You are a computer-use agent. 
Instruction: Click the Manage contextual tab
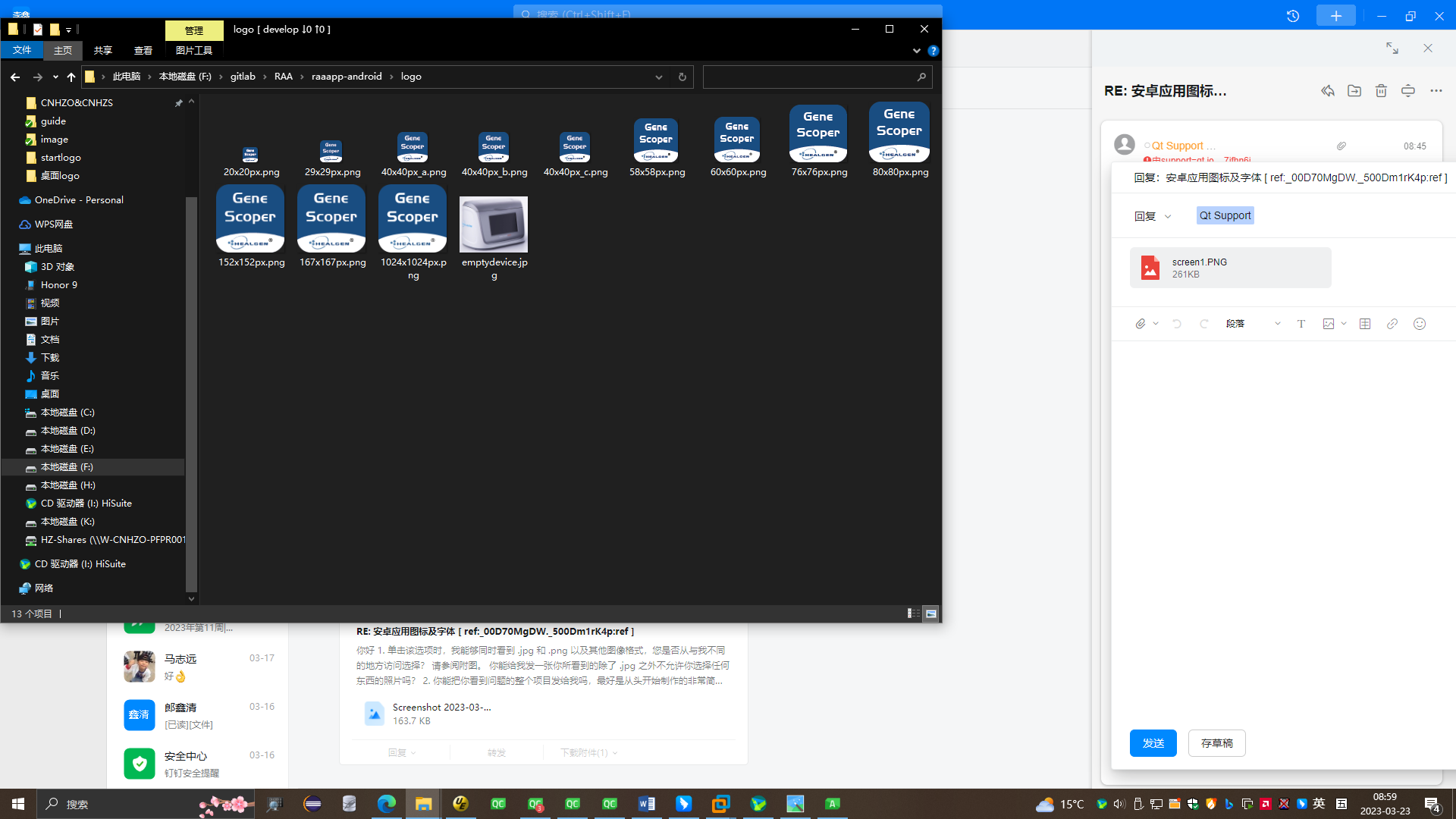pos(194,30)
